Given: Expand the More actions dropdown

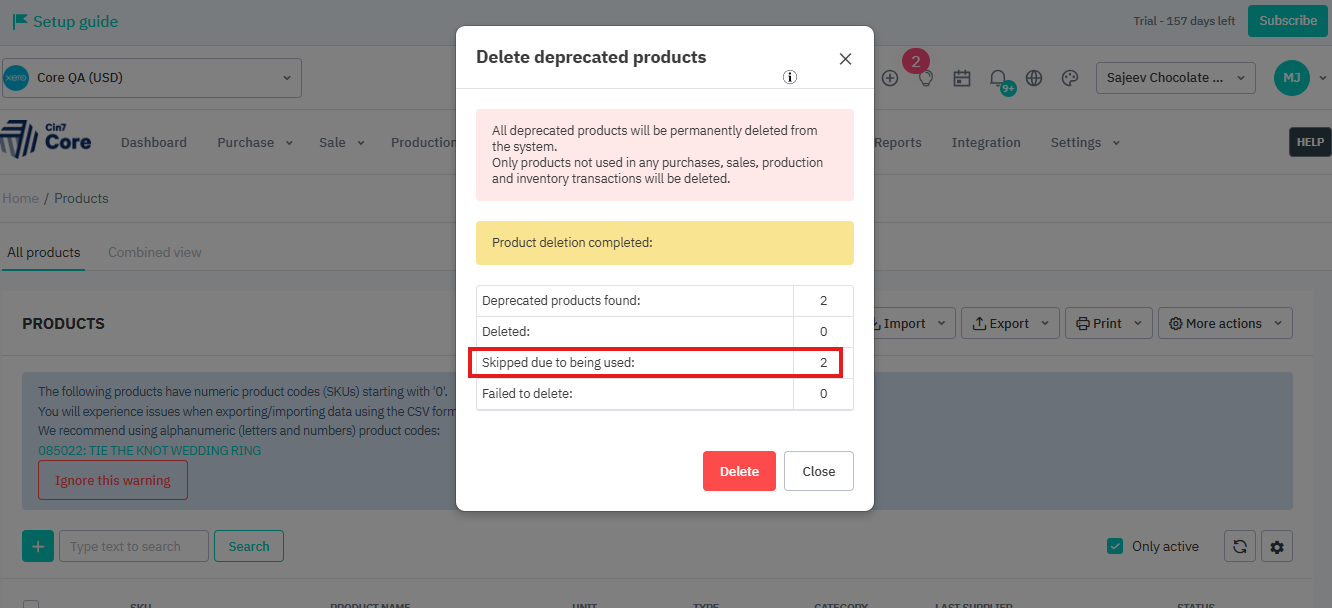Looking at the screenshot, I should [1225, 323].
